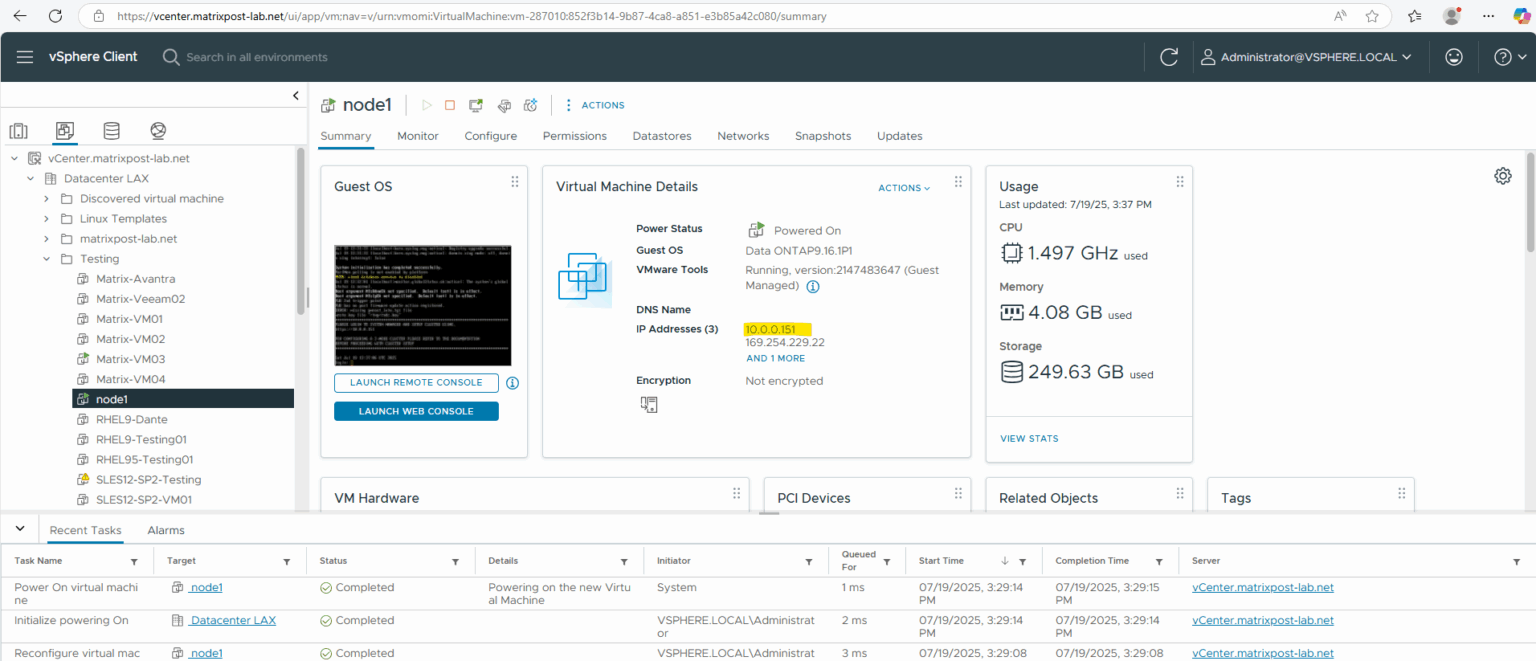Open the Status column filter in Recent Tasks

[x=455, y=561]
